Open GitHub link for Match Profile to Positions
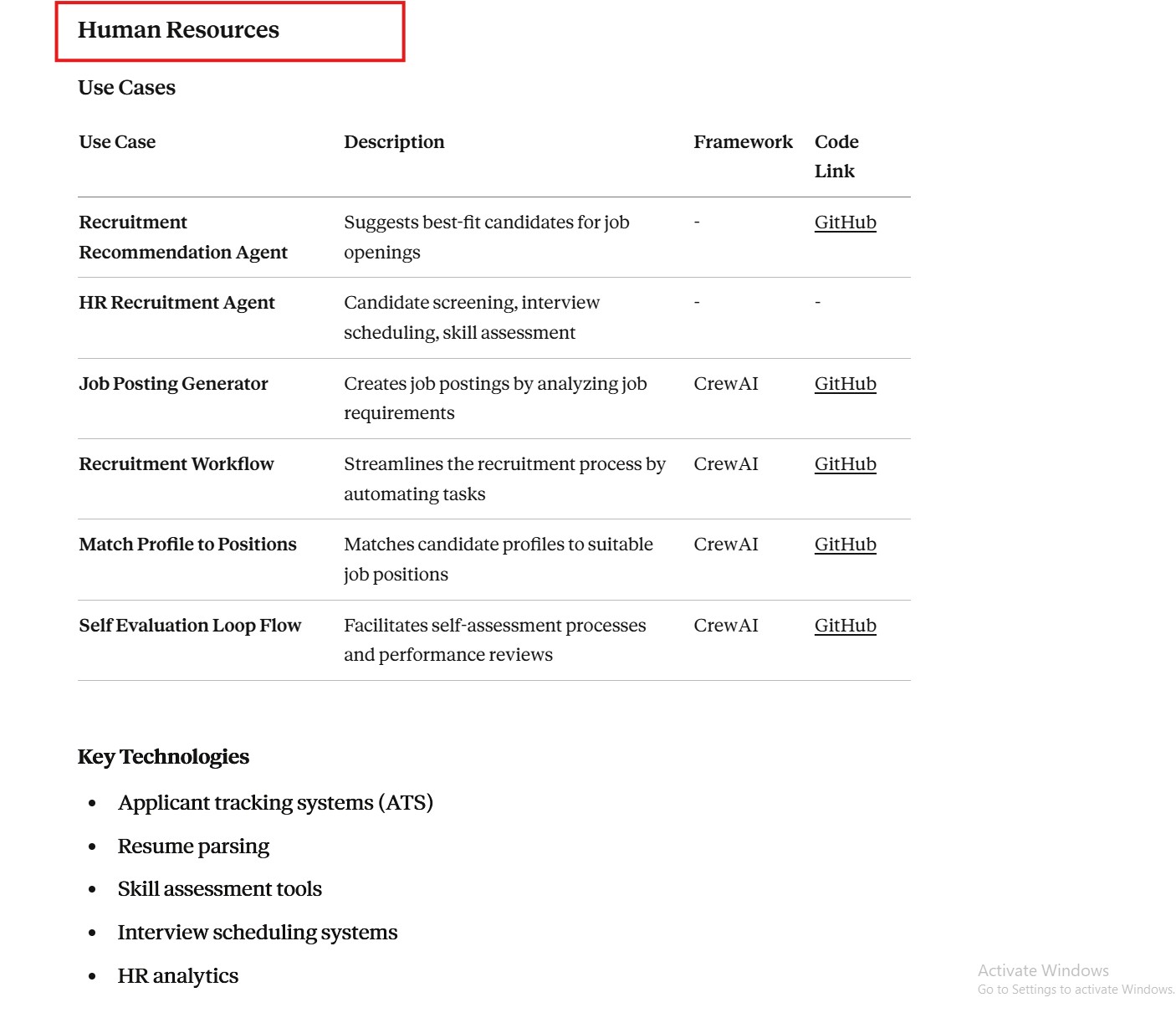This screenshot has height=1023, width=1176. pos(845,545)
